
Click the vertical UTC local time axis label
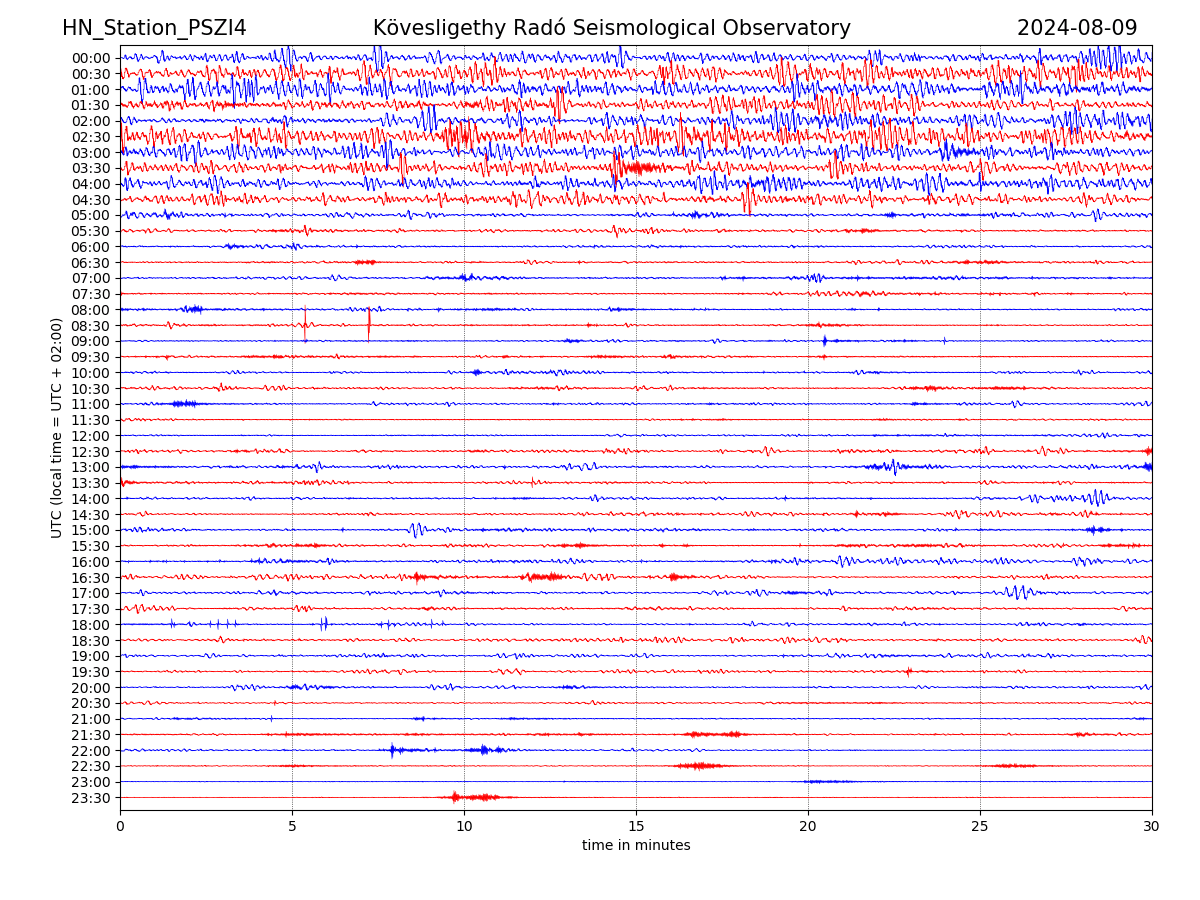point(58,427)
